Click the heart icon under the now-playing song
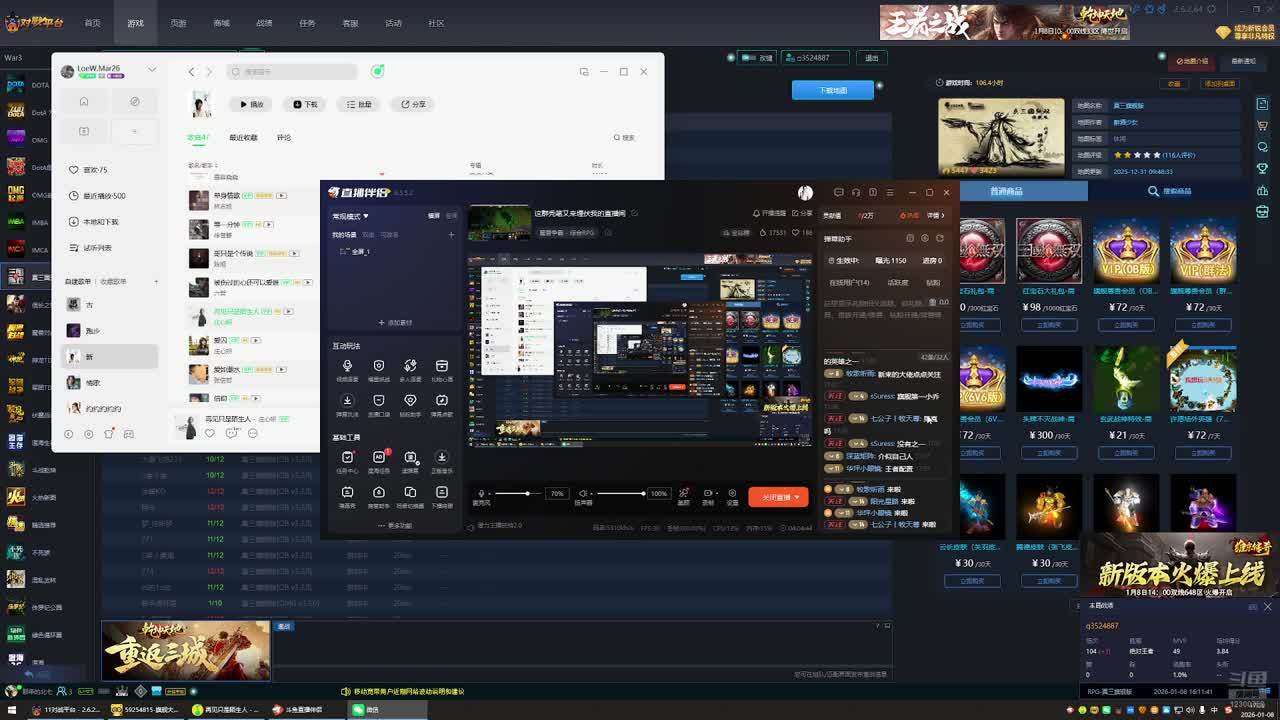Viewport: 1280px width, 720px height. click(210, 433)
